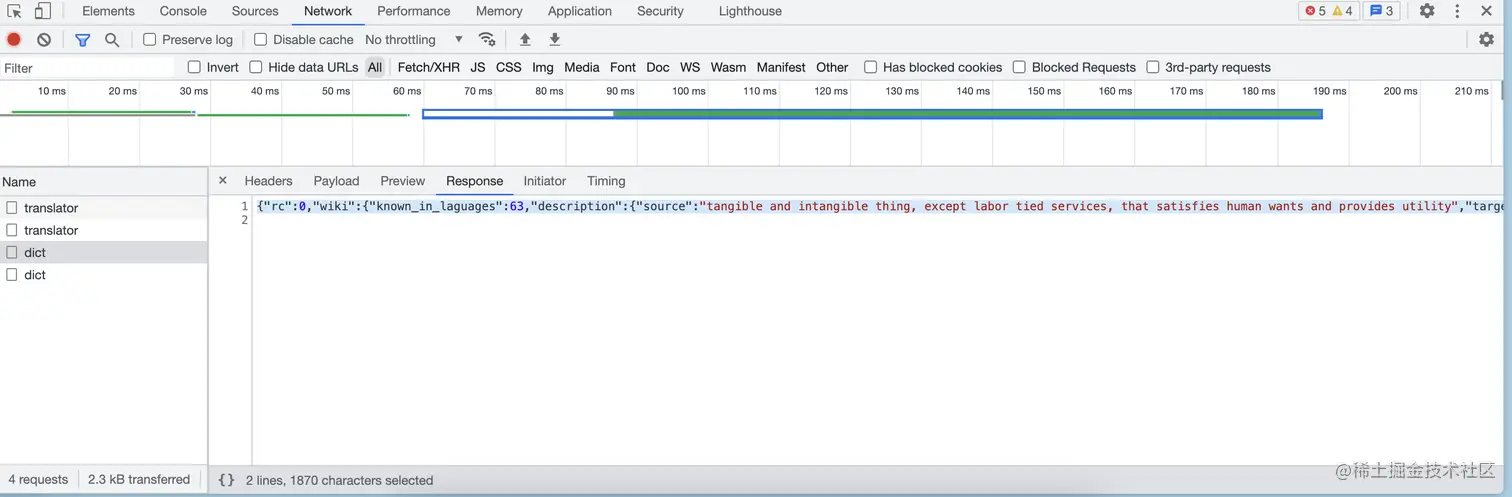Image resolution: width=1512 pixels, height=497 pixels.
Task: Toggle the device toolbar icon
Action: point(42,11)
